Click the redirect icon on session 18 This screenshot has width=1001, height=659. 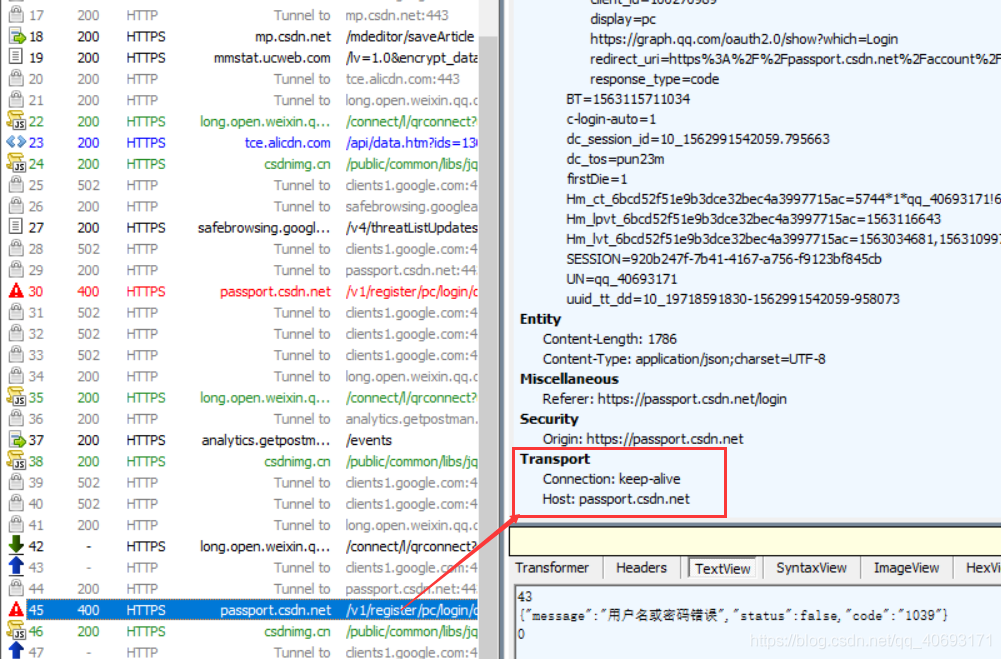pos(16,37)
